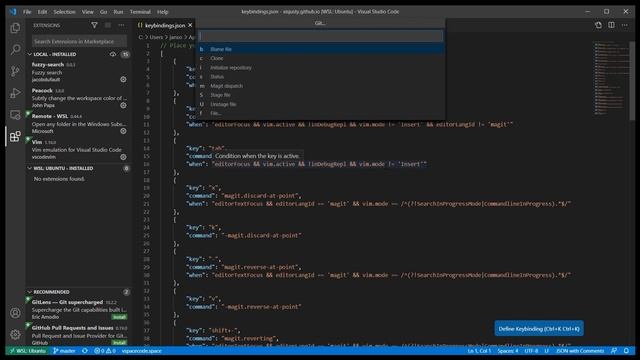This screenshot has width=640, height=360.
Task: Change language mode JSON with Comments
Action: pos(580,351)
